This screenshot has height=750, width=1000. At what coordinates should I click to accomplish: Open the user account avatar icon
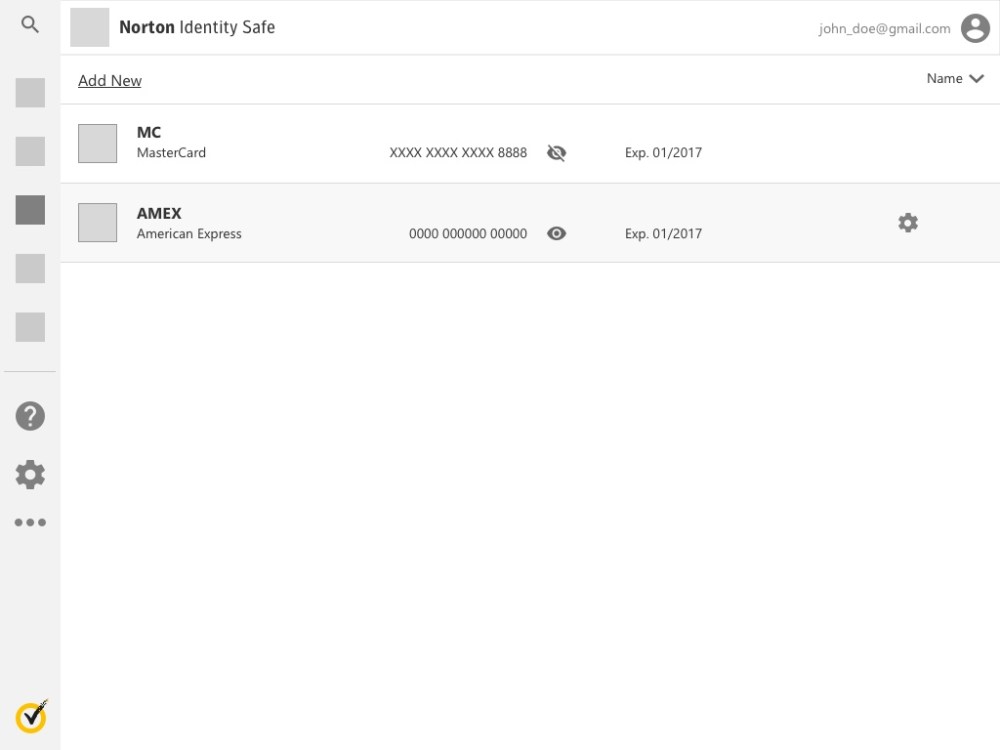click(x=975, y=29)
